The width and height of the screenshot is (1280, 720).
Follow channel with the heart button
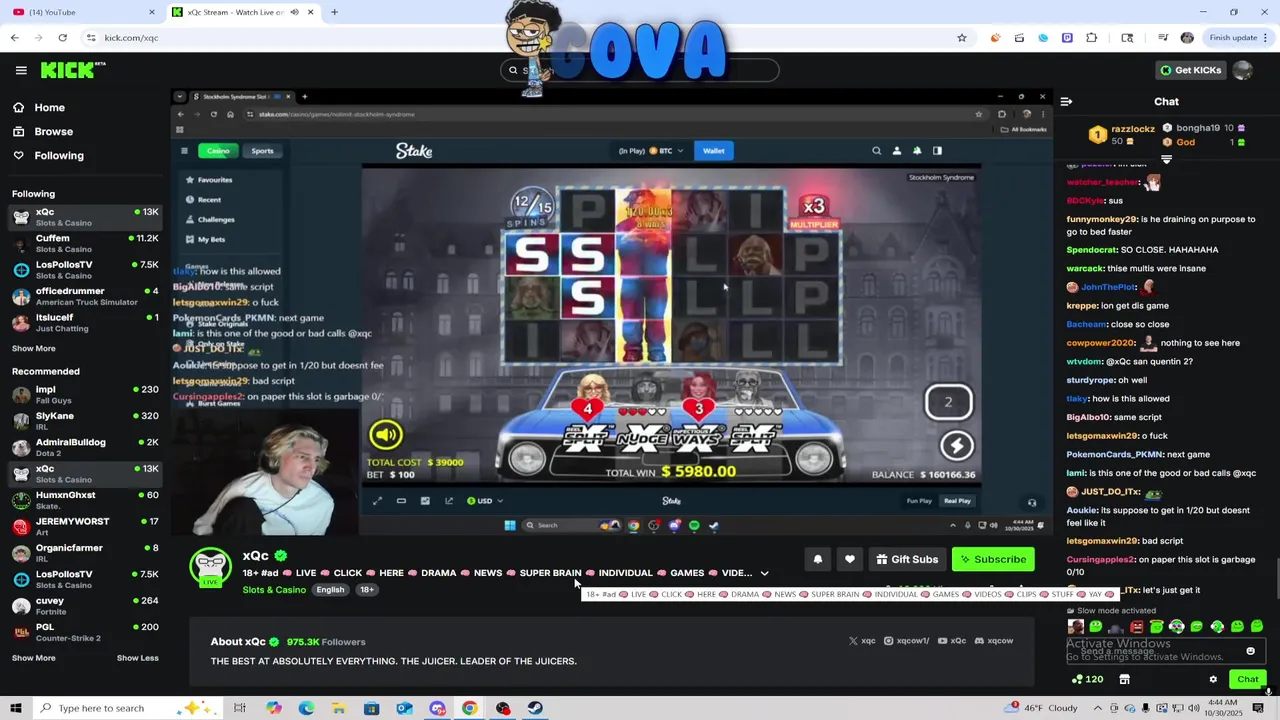(x=850, y=560)
